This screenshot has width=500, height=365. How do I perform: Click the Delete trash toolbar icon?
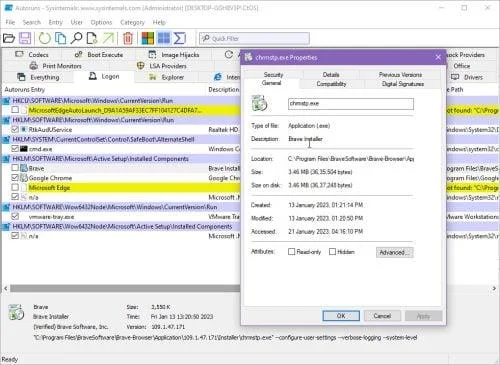(128, 39)
